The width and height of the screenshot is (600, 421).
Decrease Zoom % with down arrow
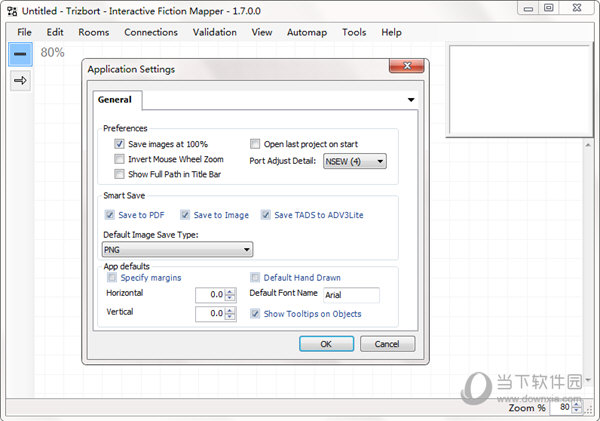tap(577, 410)
